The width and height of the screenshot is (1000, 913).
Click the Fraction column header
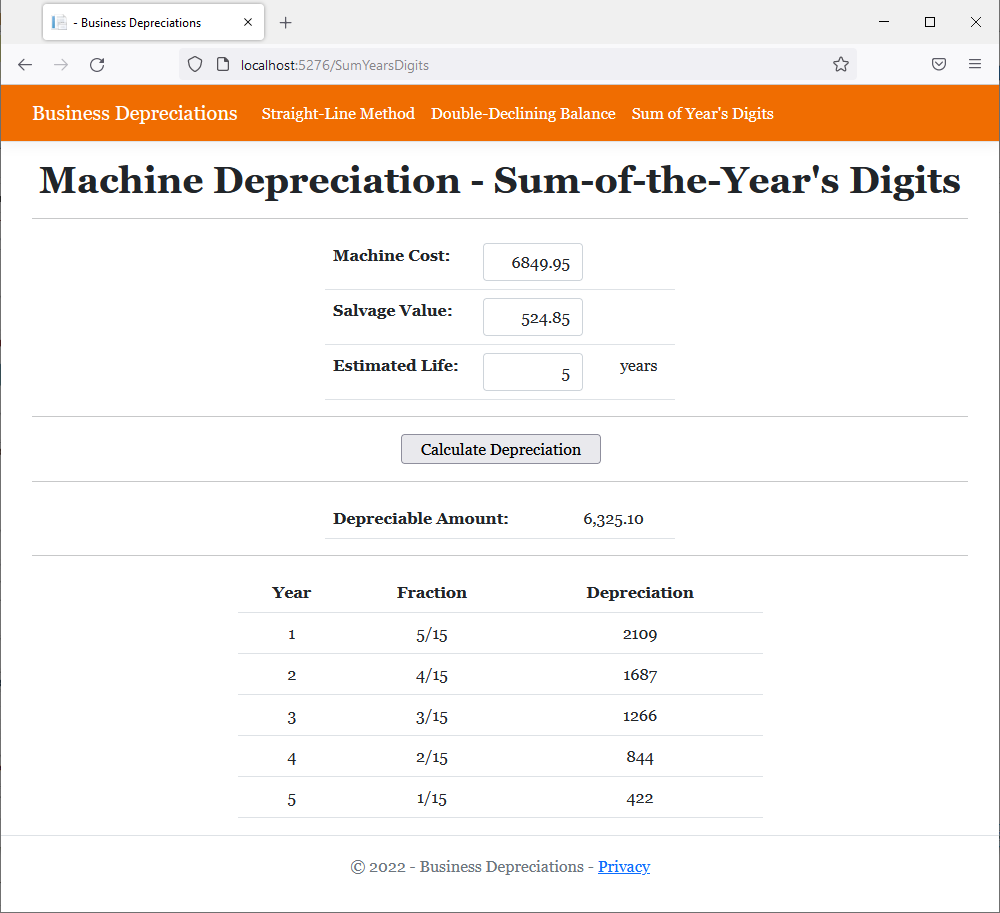pyautogui.click(x=432, y=592)
